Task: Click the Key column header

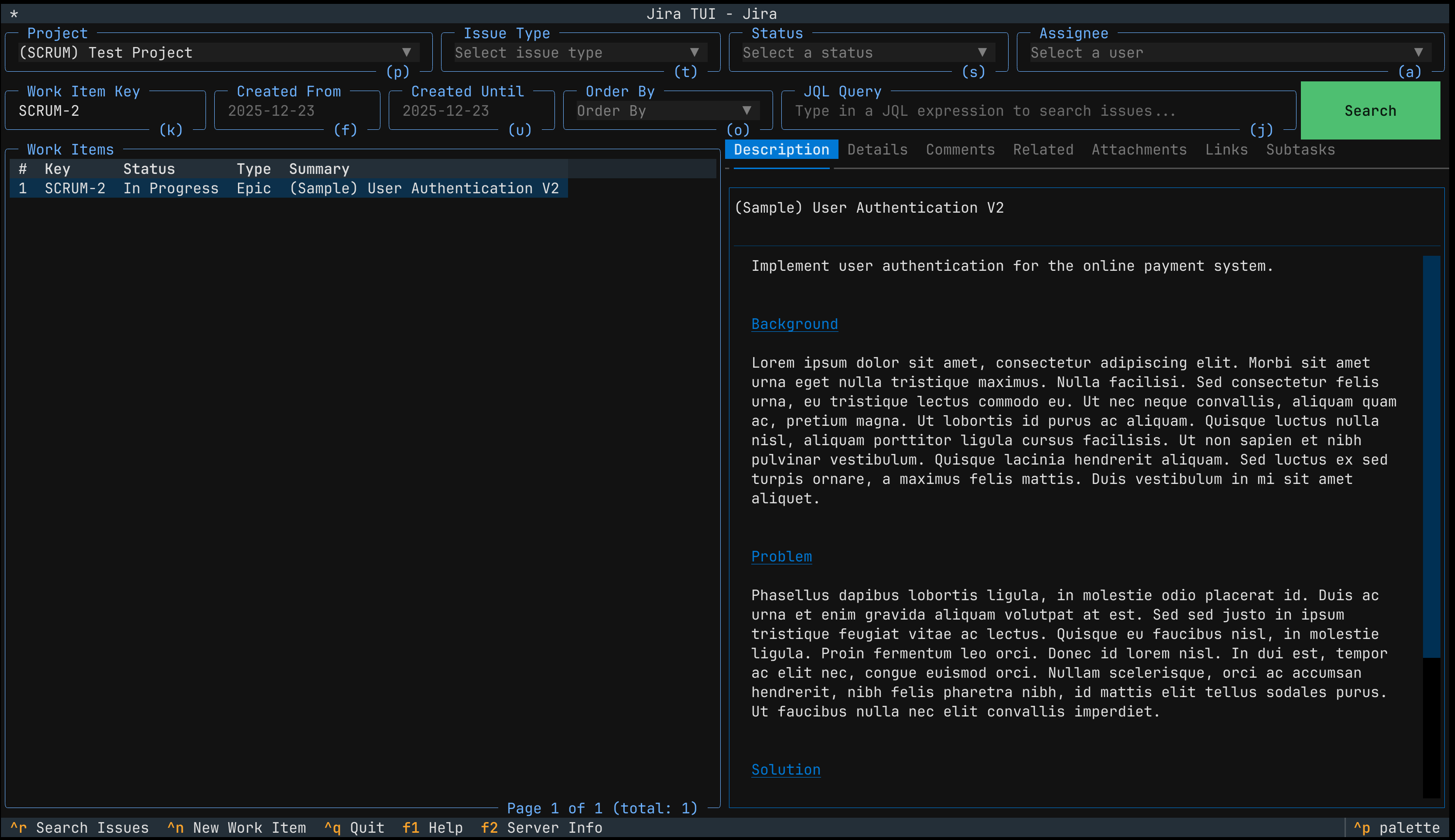Action: tap(58, 169)
